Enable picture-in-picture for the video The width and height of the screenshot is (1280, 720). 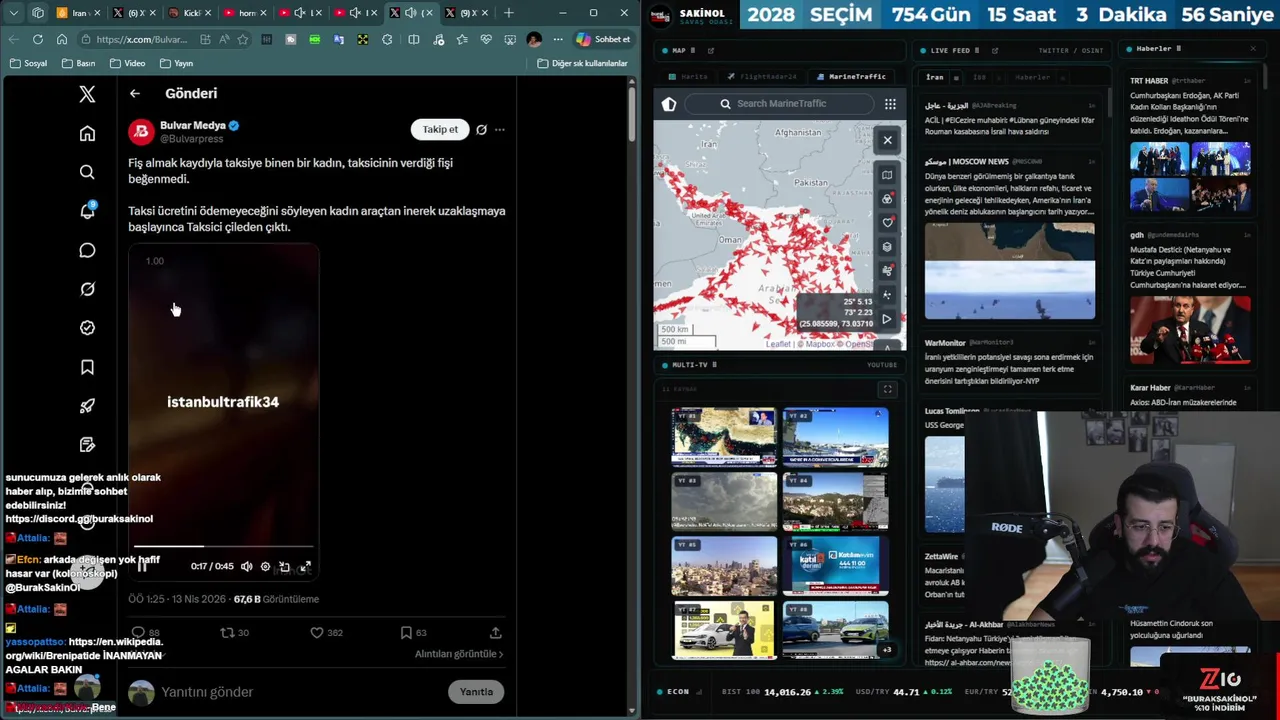point(285,566)
